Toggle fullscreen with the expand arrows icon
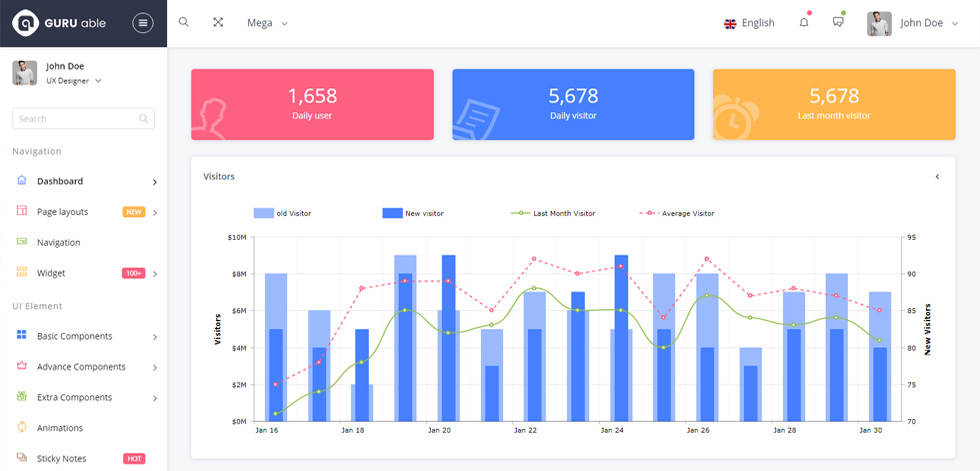 click(218, 22)
